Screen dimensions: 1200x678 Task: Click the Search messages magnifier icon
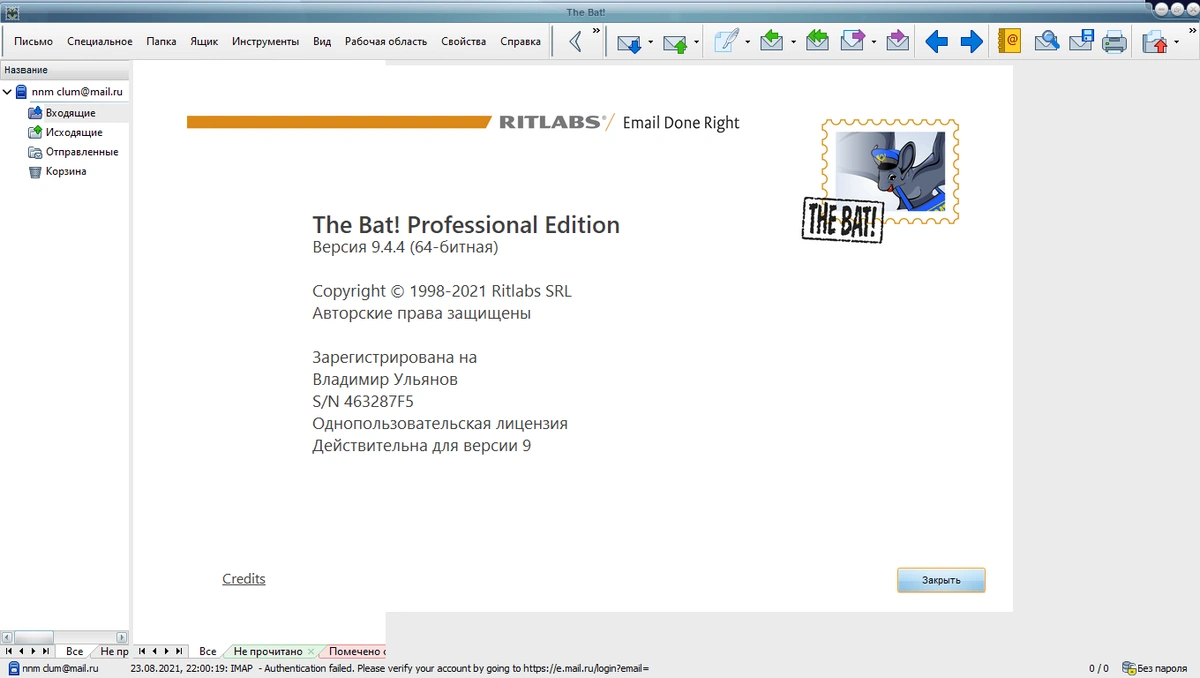point(1046,42)
